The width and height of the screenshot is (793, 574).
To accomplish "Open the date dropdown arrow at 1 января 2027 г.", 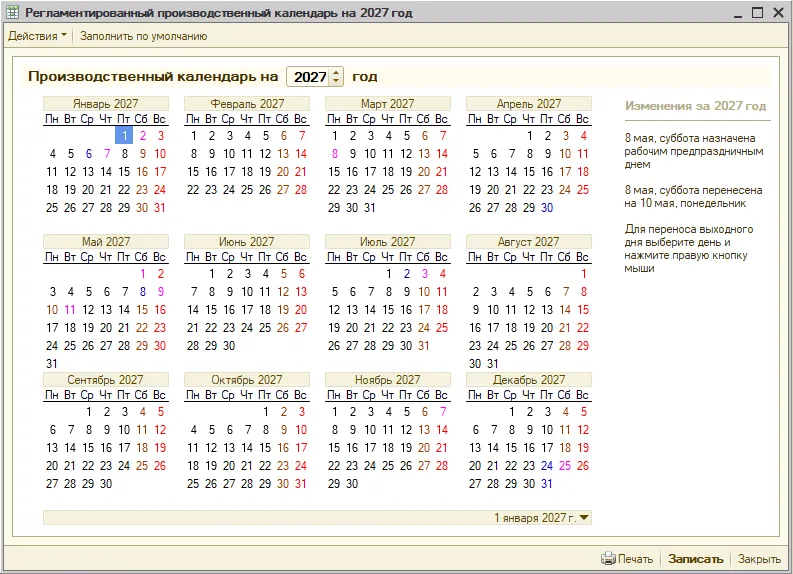I will tap(584, 517).
